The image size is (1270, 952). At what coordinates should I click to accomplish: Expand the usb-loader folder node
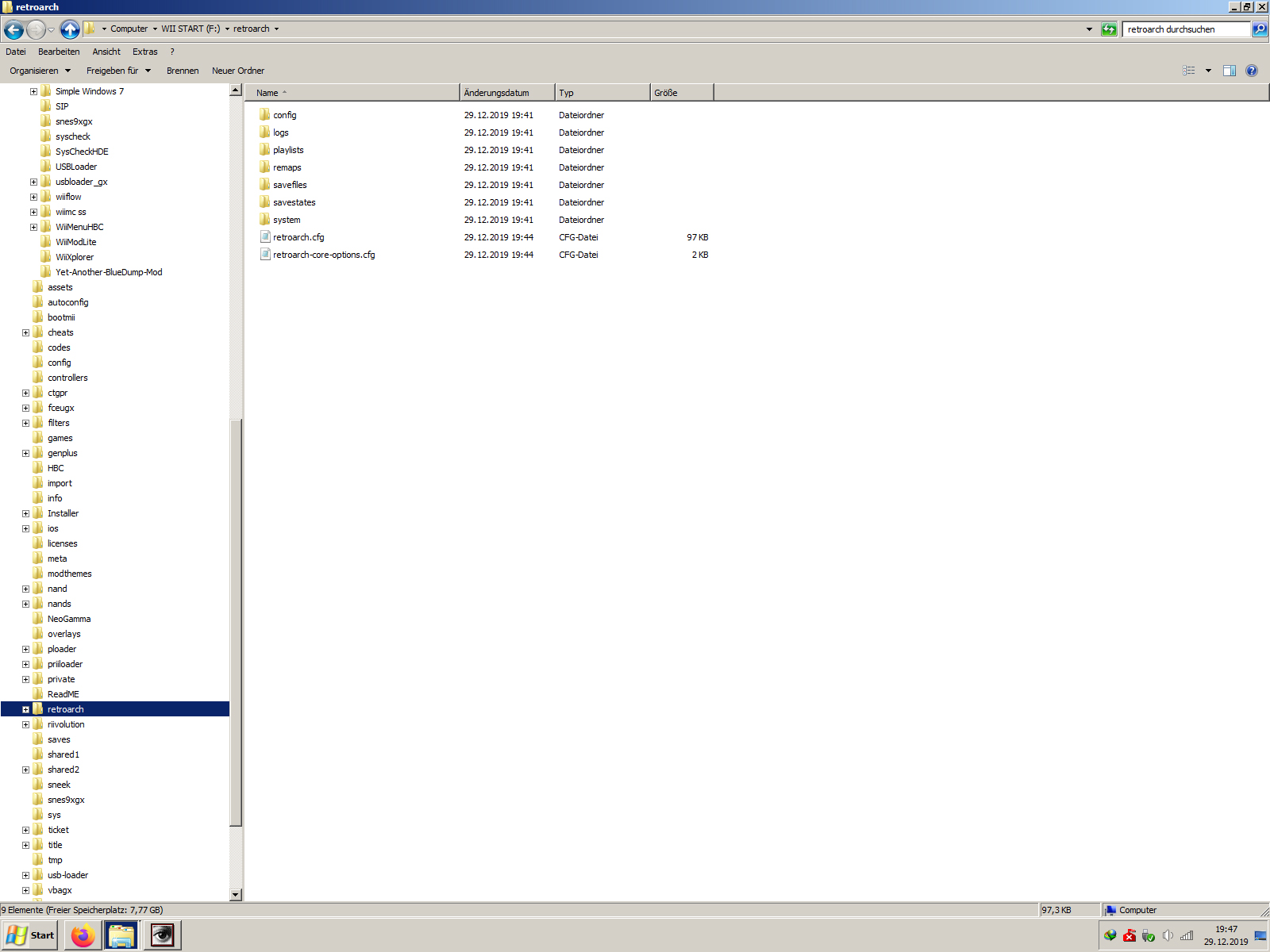(25, 875)
